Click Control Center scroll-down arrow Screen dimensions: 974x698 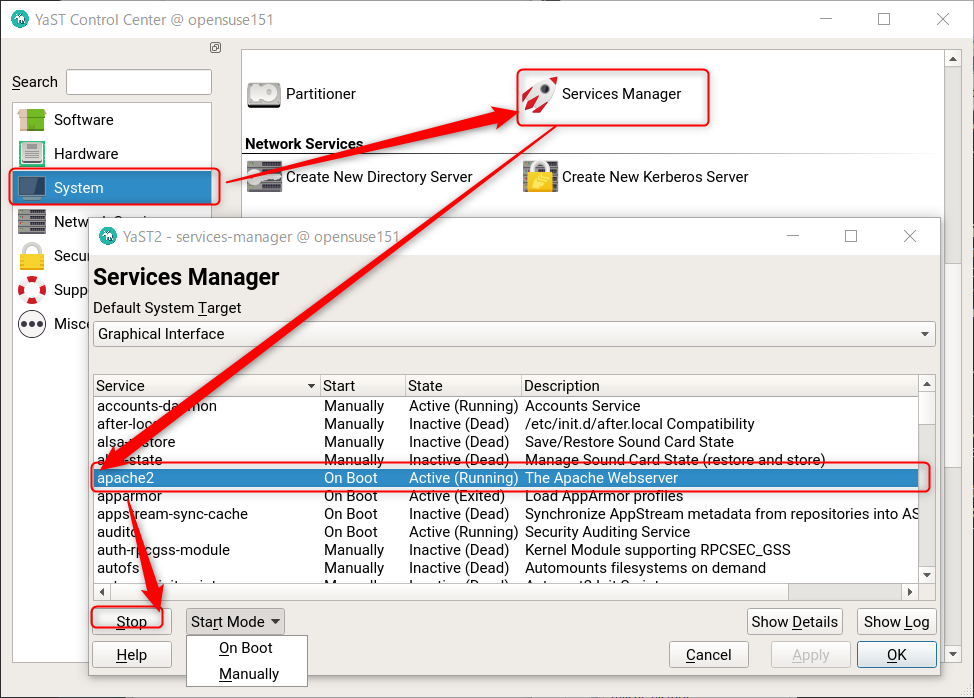[x=952, y=654]
